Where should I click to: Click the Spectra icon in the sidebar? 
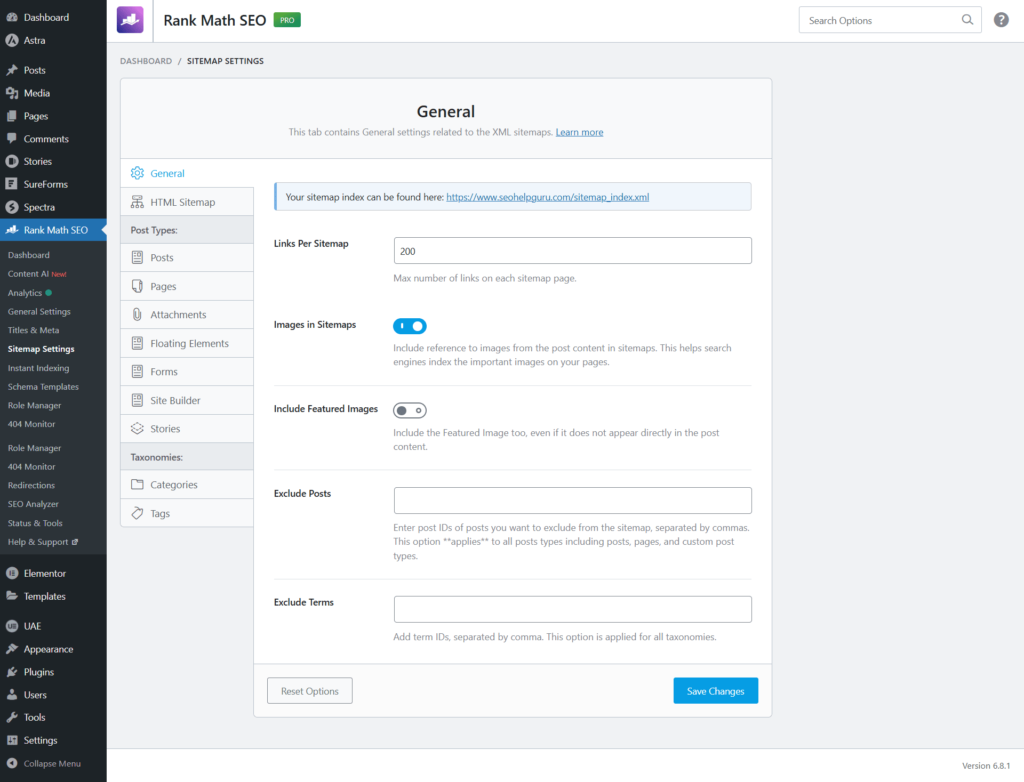coord(12,207)
